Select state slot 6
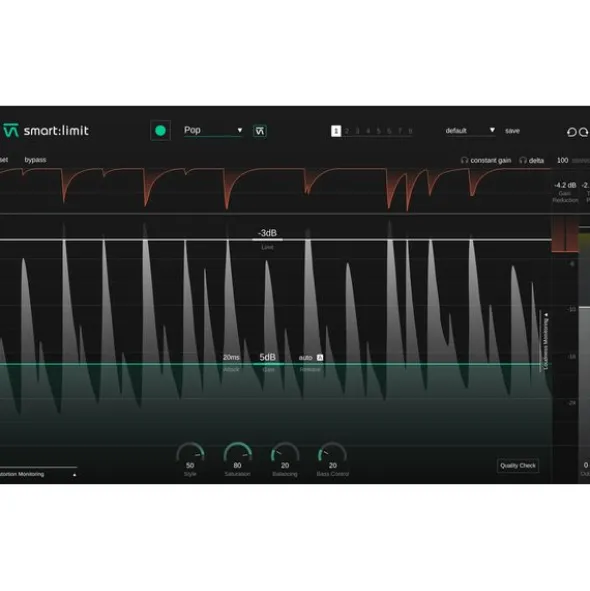Viewport: 590px width, 591px height. point(389,131)
